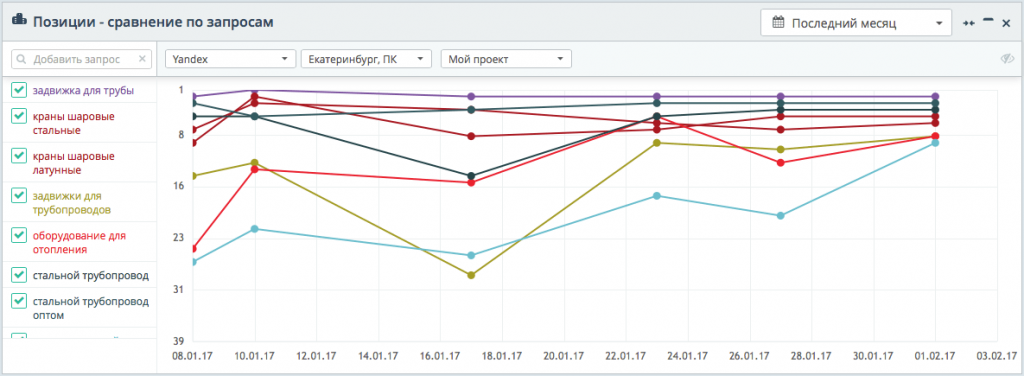
Task: Clear the query field with the X icon
Action: pos(143,59)
